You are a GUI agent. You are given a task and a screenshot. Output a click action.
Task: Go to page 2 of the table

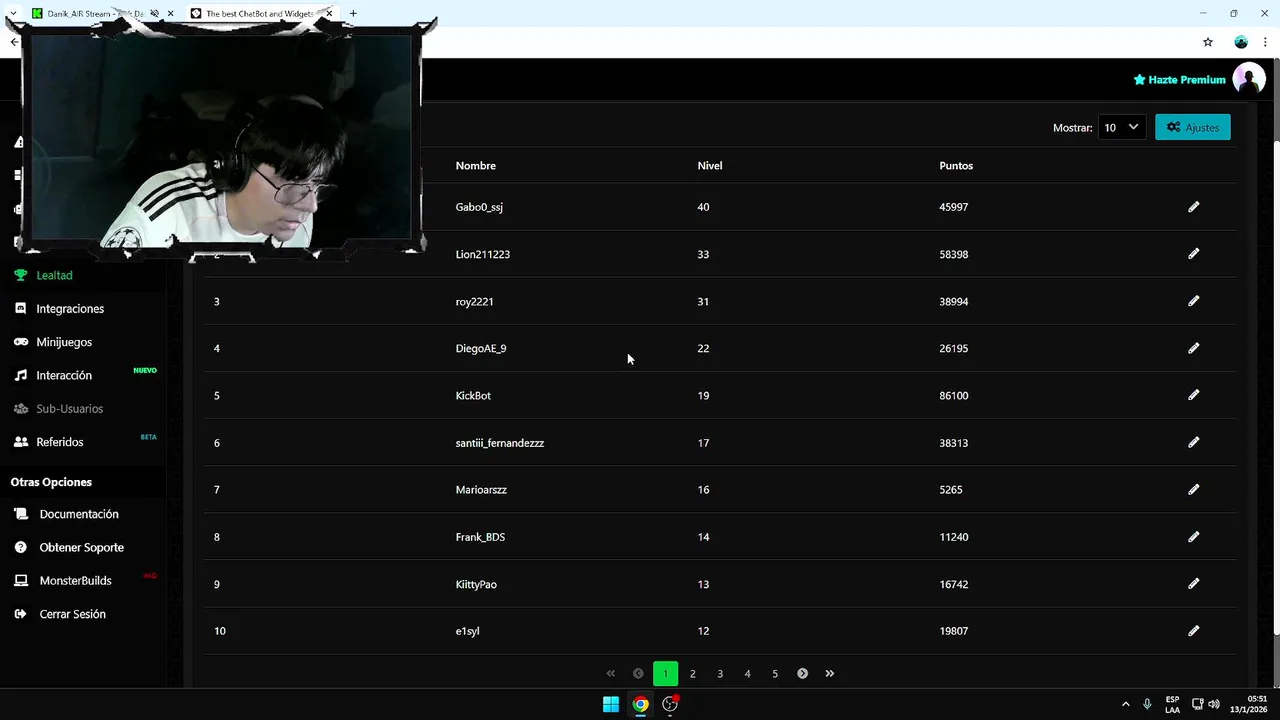click(692, 674)
